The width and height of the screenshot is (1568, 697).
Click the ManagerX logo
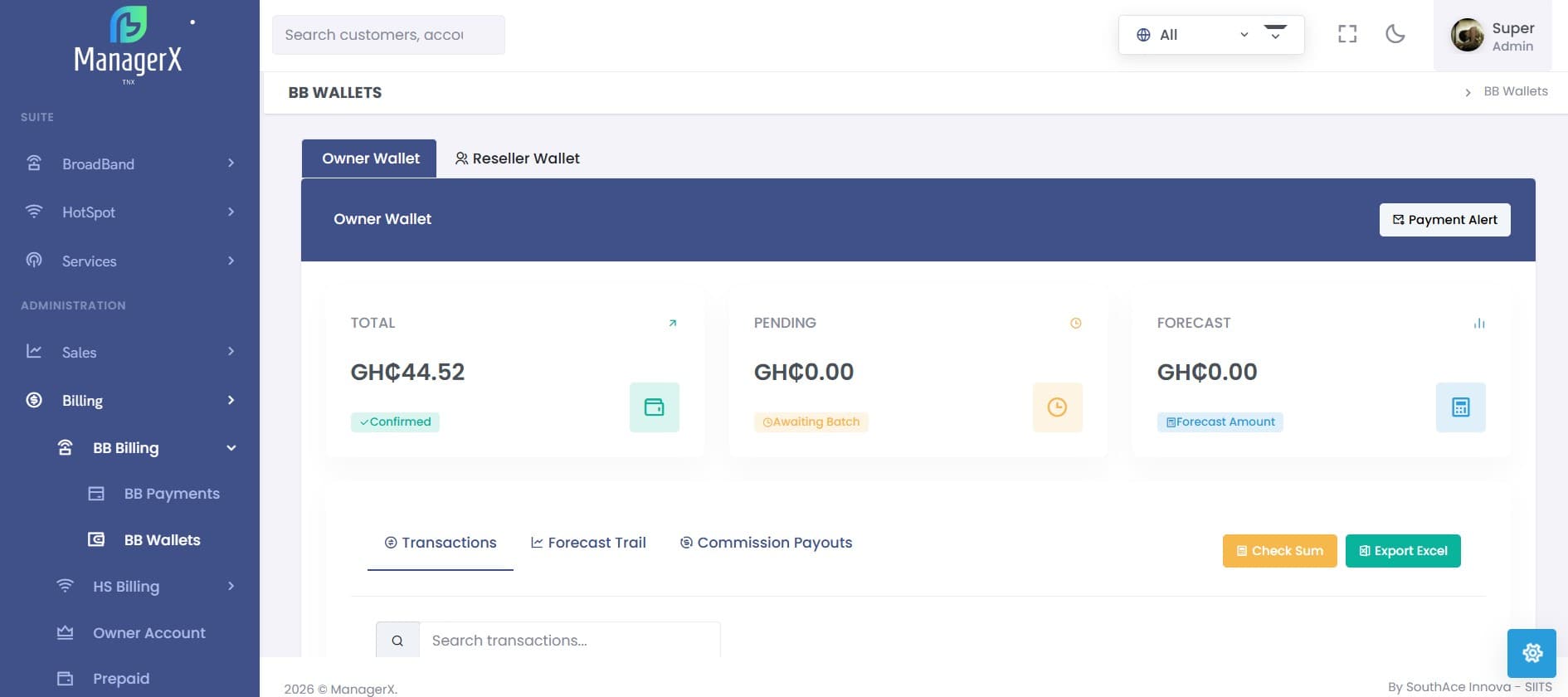pos(128,45)
